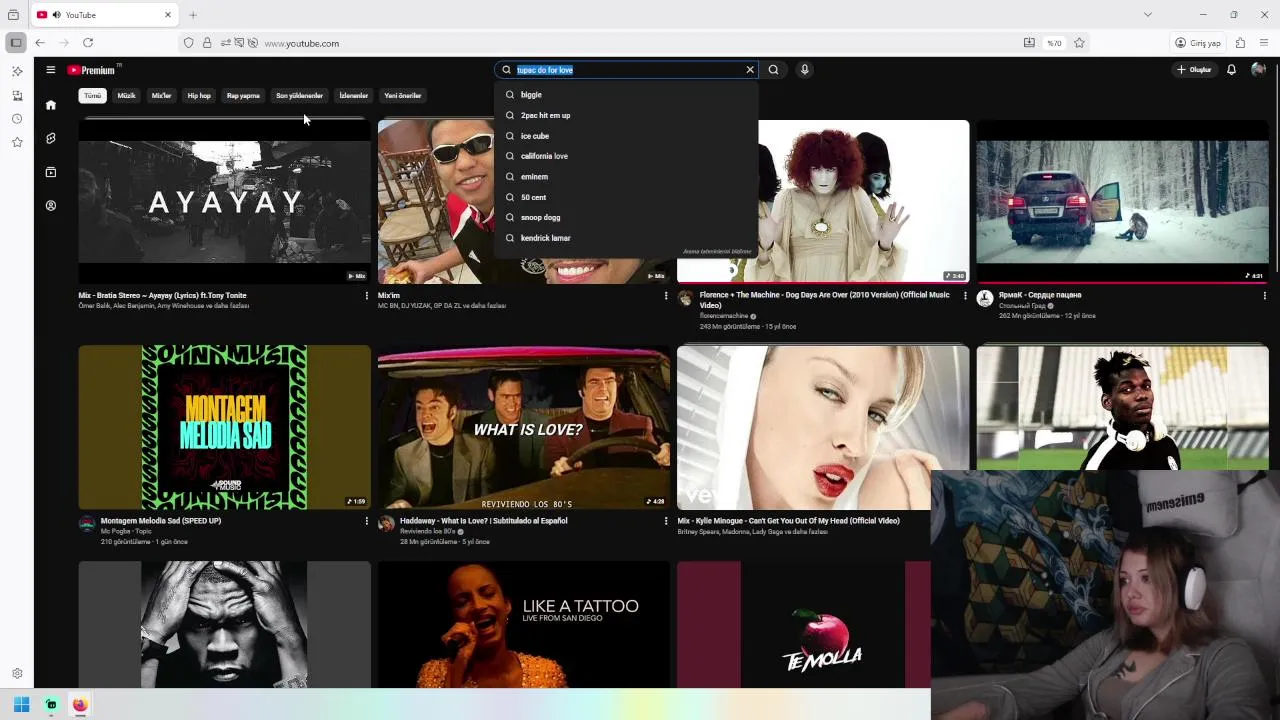The height and width of the screenshot is (720, 1280).
Task: Click into the YouTube search field
Action: 626,70
